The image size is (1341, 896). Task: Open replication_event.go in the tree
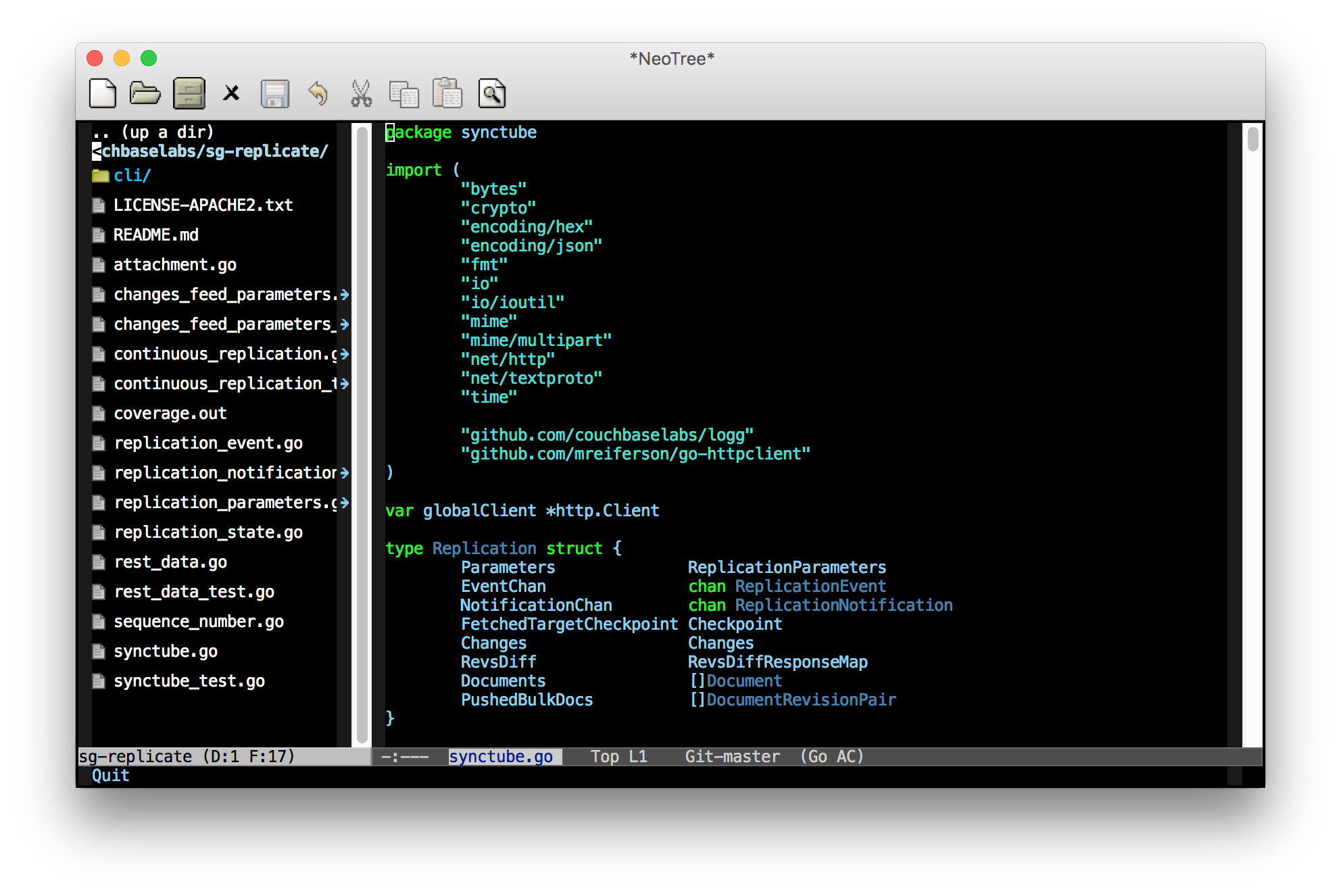[208, 443]
